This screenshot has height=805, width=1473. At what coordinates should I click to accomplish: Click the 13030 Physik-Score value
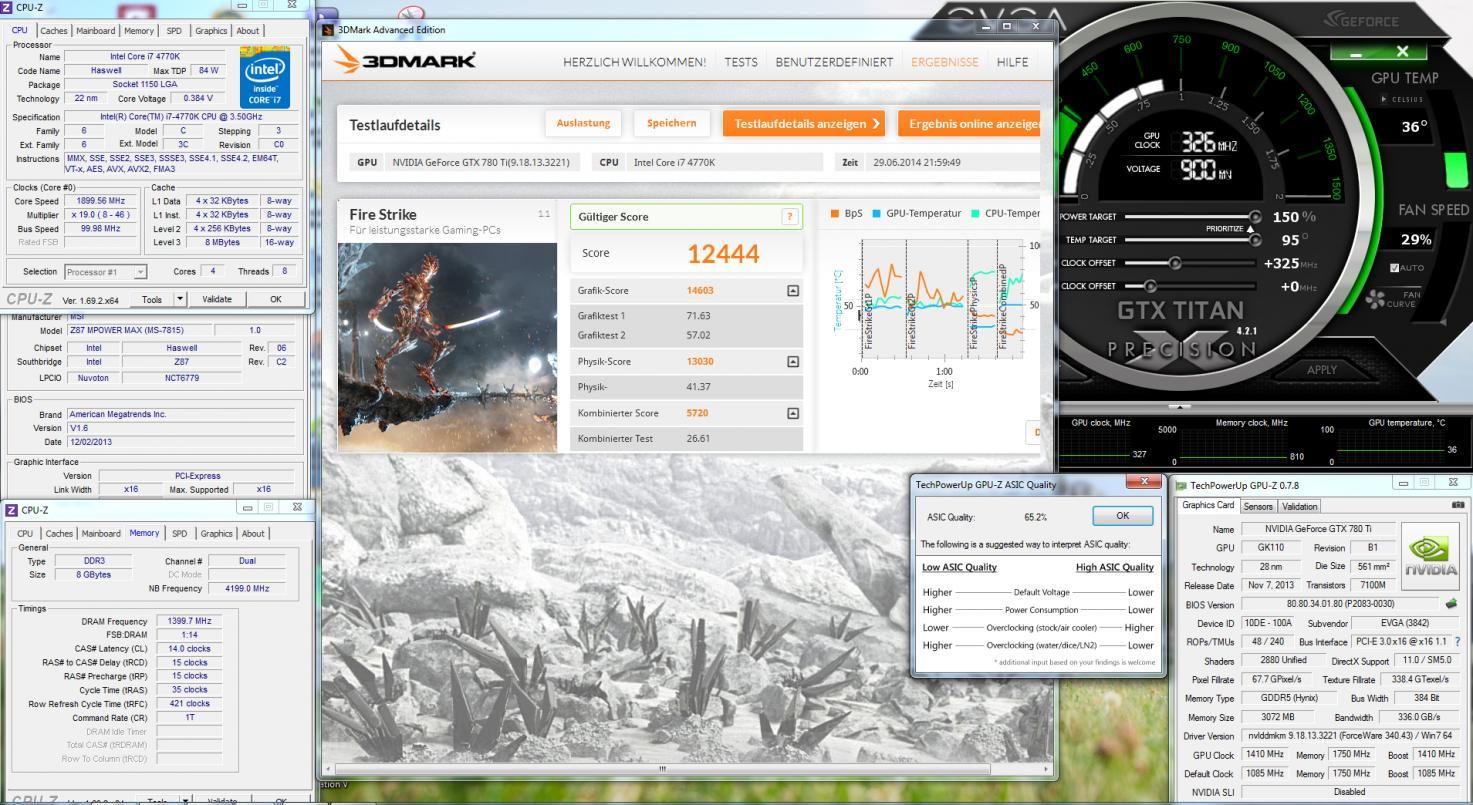point(700,362)
